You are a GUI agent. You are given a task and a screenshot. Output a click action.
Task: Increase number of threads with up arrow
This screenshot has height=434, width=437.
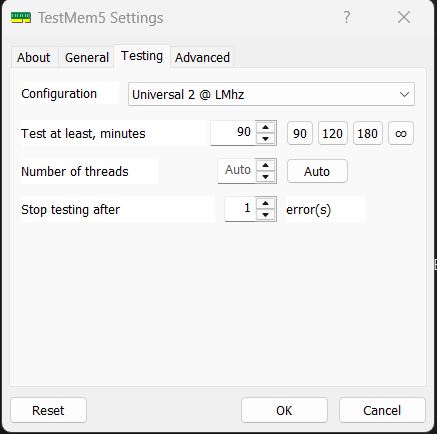[266, 165]
